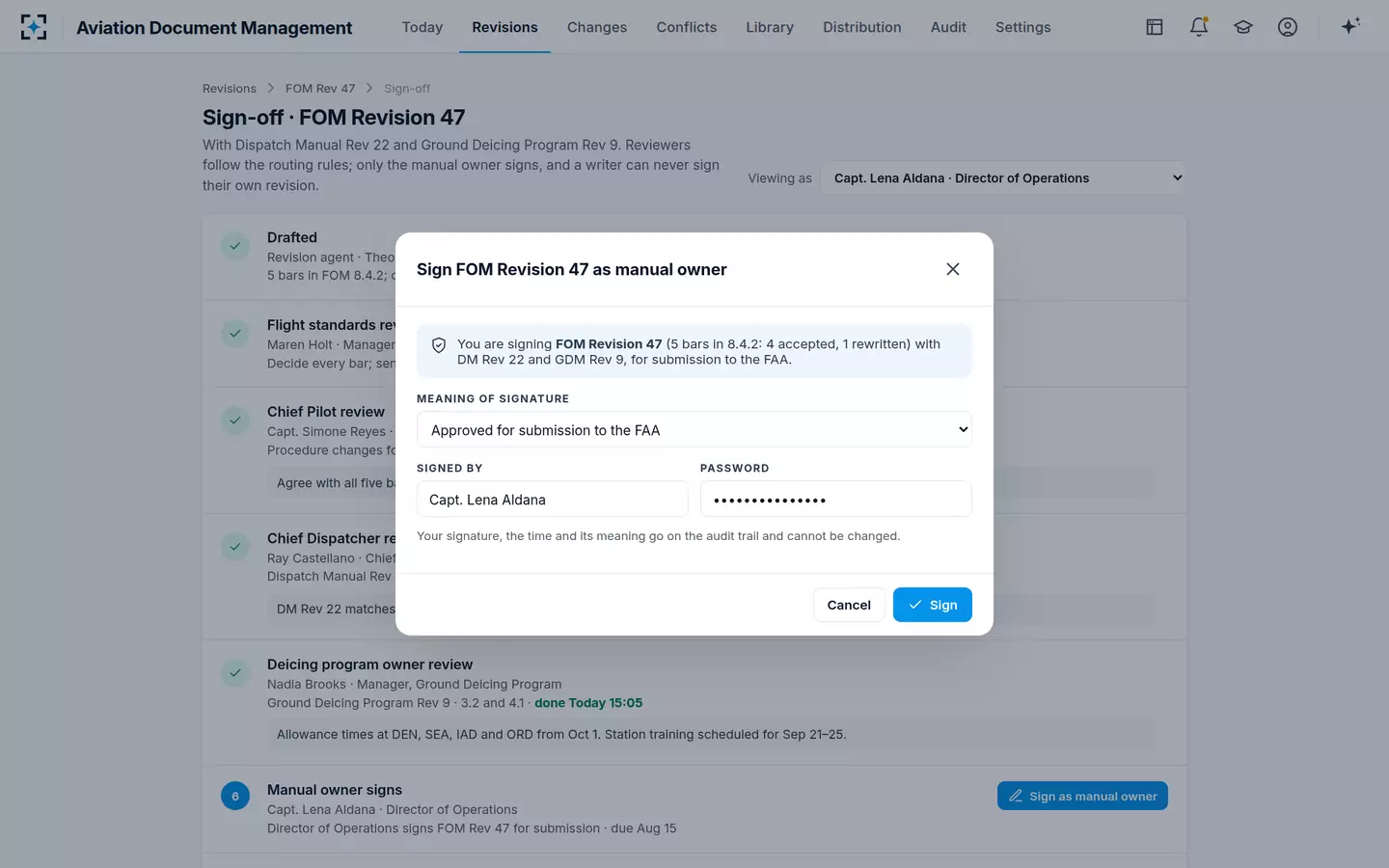Follow the FOM Rev 47 breadcrumb link
The image size is (1389, 868).
(x=320, y=89)
